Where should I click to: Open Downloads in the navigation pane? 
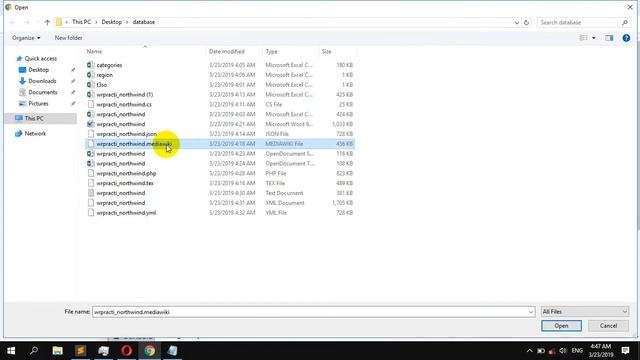tap(42, 81)
